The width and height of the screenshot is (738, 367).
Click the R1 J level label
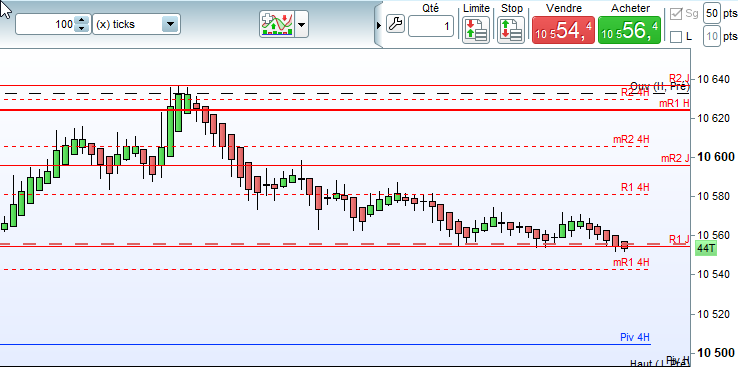point(679,240)
